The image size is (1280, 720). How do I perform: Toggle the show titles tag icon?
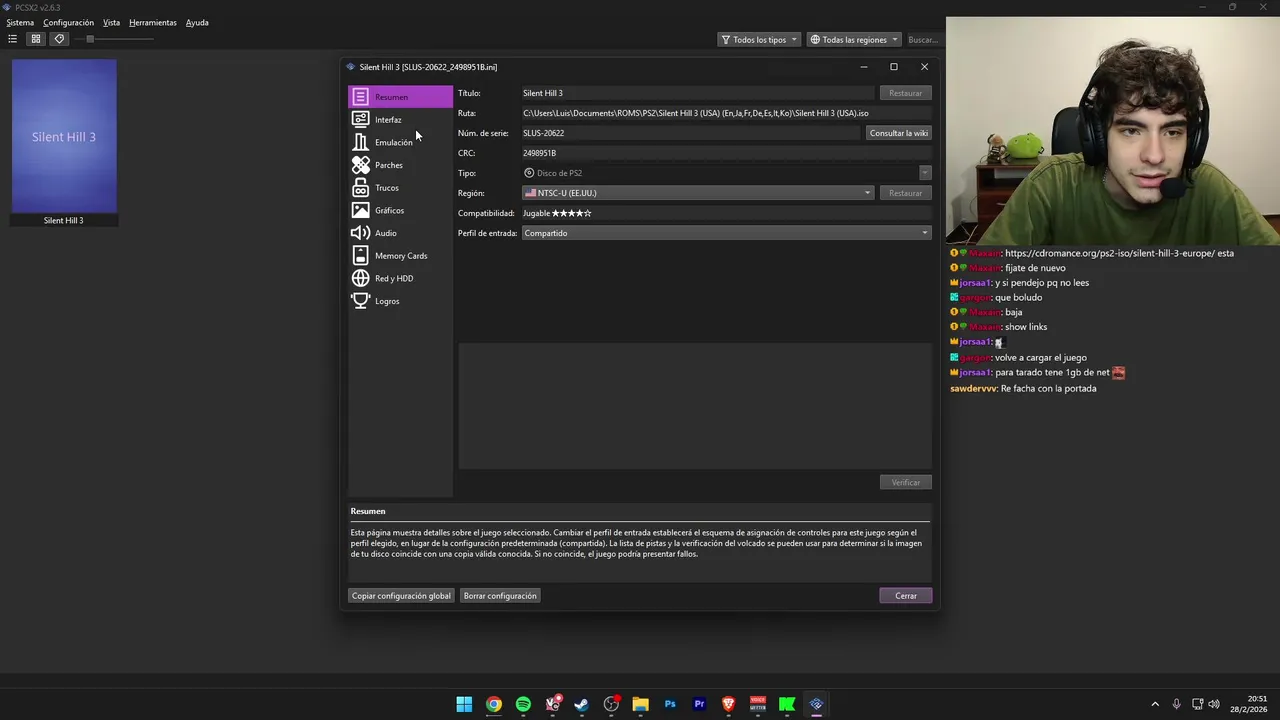(59, 39)
